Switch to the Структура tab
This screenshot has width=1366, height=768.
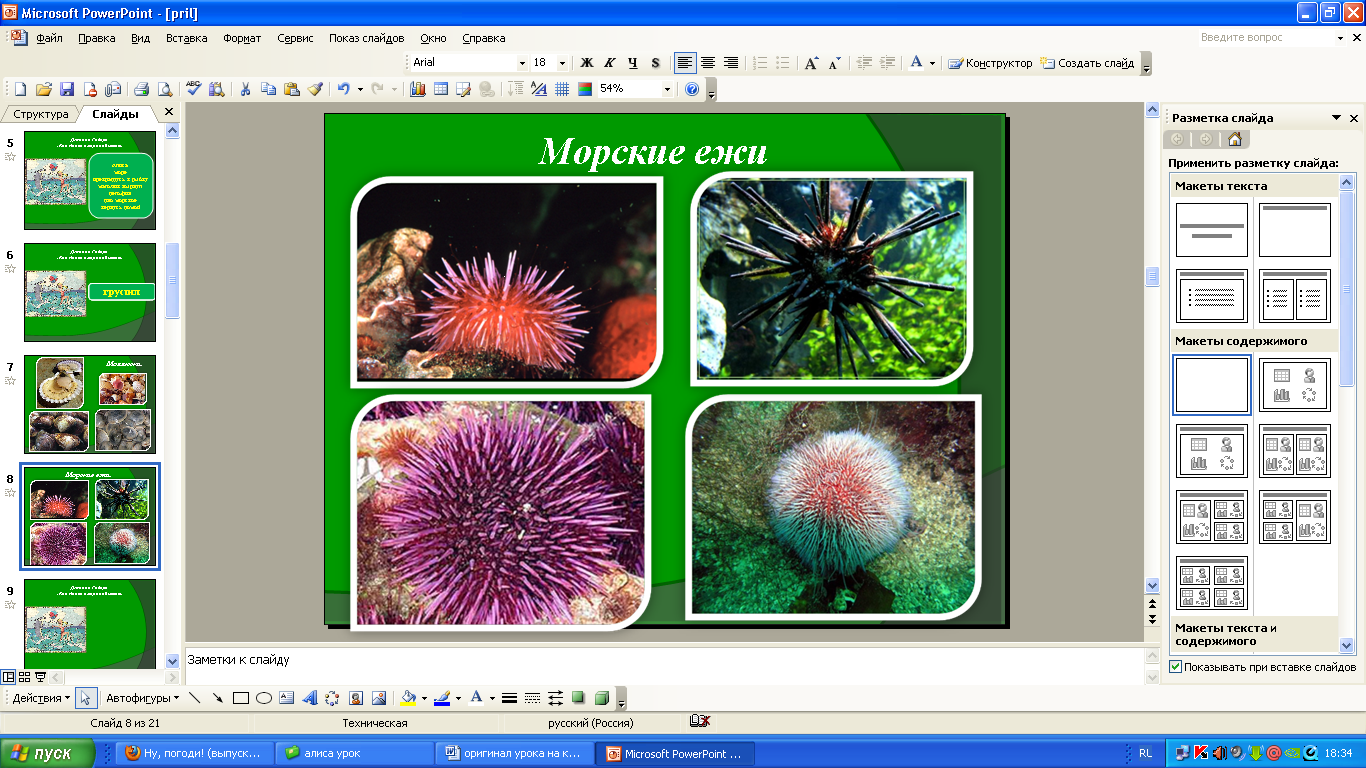pyautogui.click(x=41, y=114)
